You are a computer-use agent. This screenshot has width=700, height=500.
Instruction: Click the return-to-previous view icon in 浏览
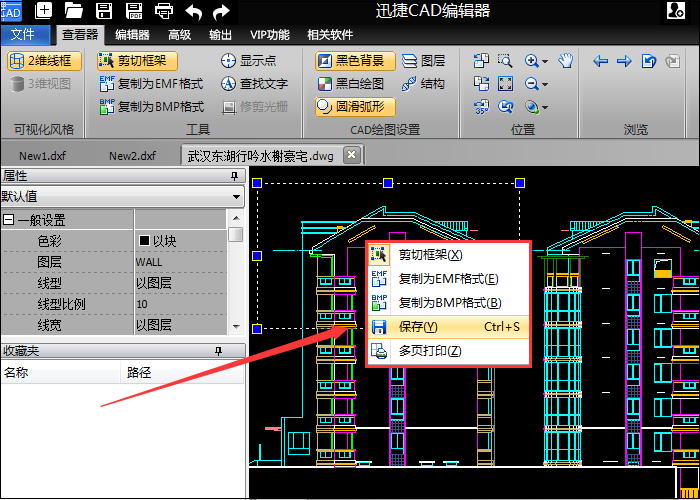(x=649, y=61)
